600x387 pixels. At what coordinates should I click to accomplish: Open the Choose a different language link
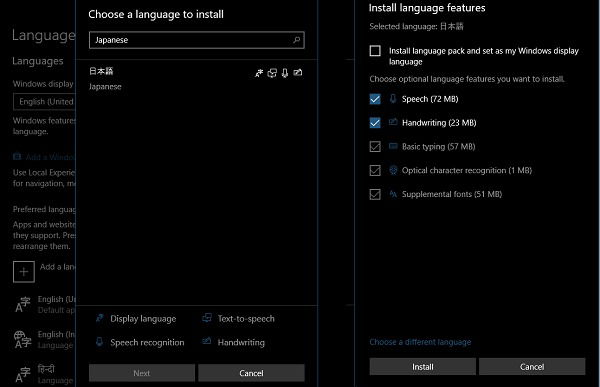click(420, 342)
